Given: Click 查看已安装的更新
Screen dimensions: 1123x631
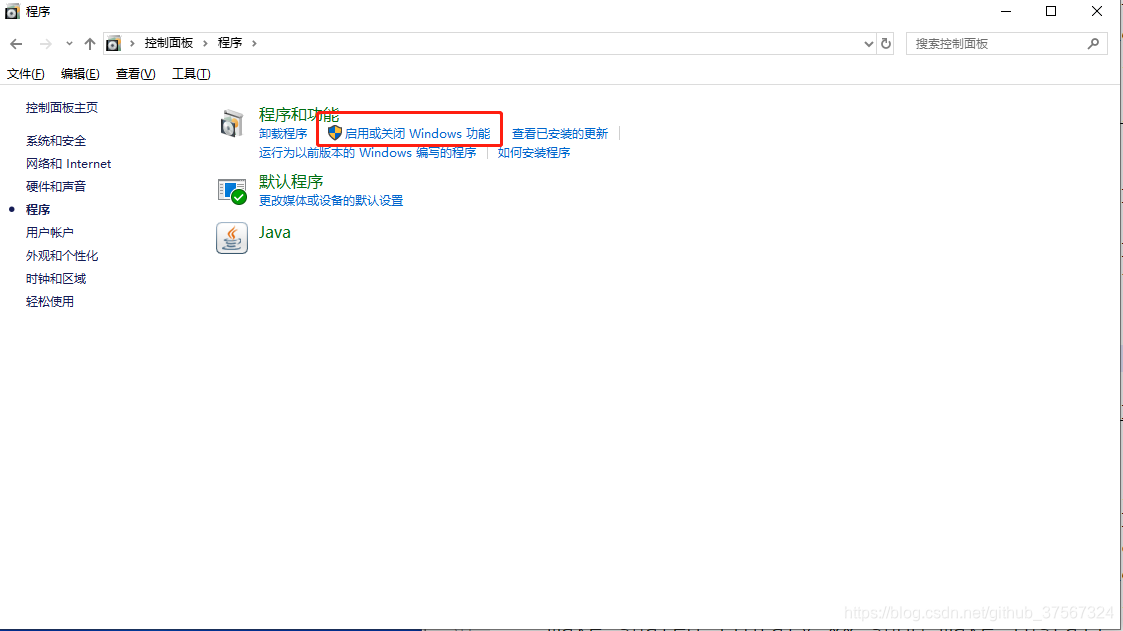Looking at the screenshot, I should [x=559, y=133].
